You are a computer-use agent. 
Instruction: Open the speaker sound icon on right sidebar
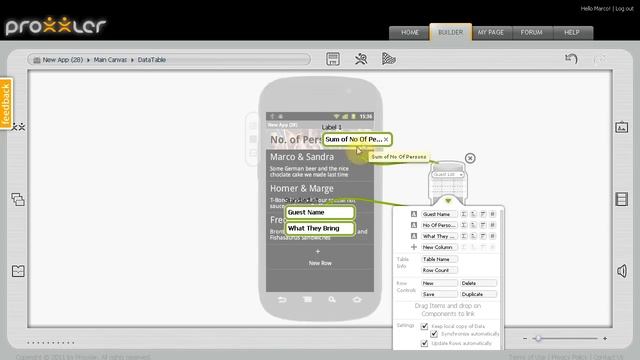tap(622, 271)
